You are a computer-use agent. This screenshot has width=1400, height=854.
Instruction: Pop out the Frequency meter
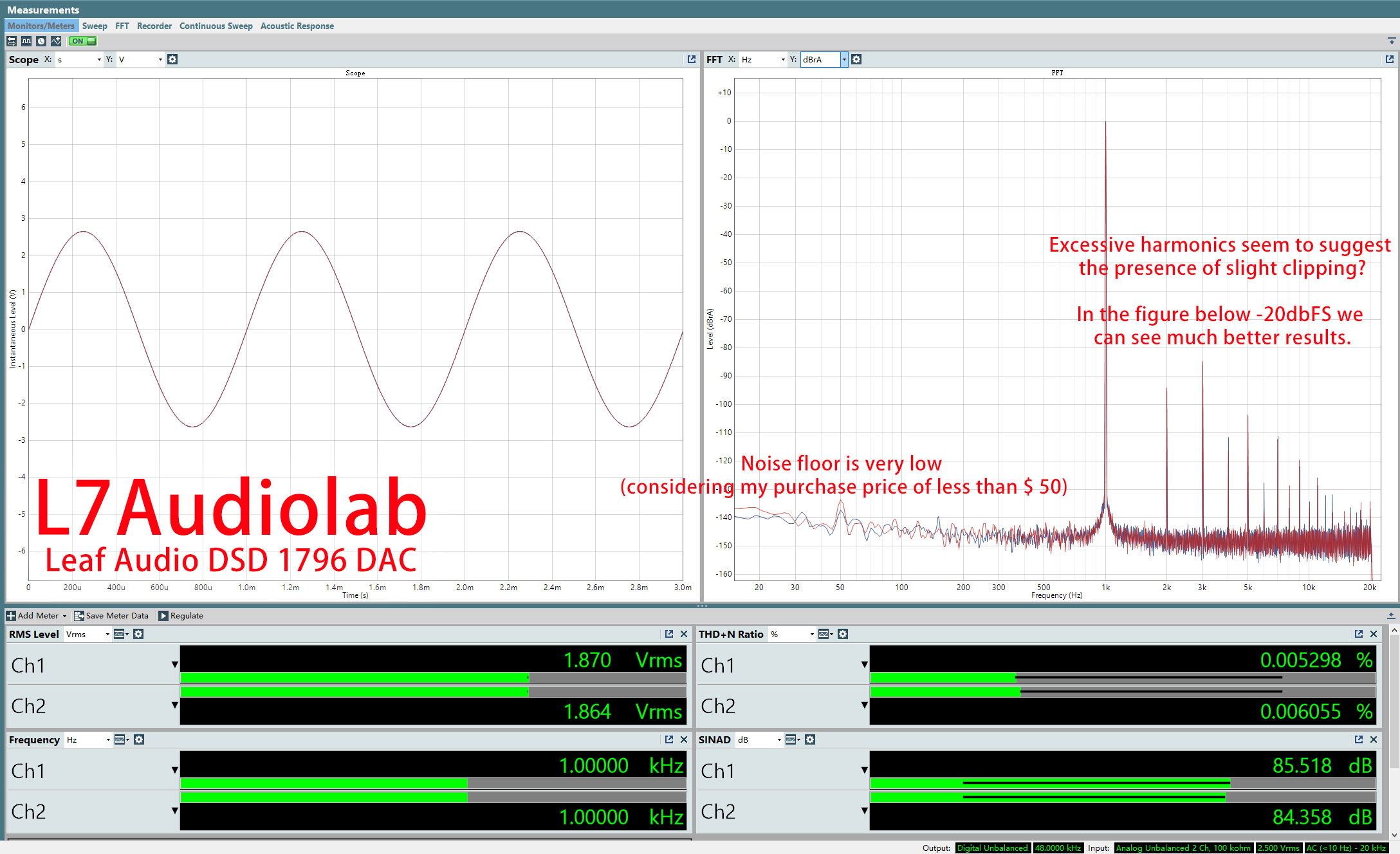(669, 739)
